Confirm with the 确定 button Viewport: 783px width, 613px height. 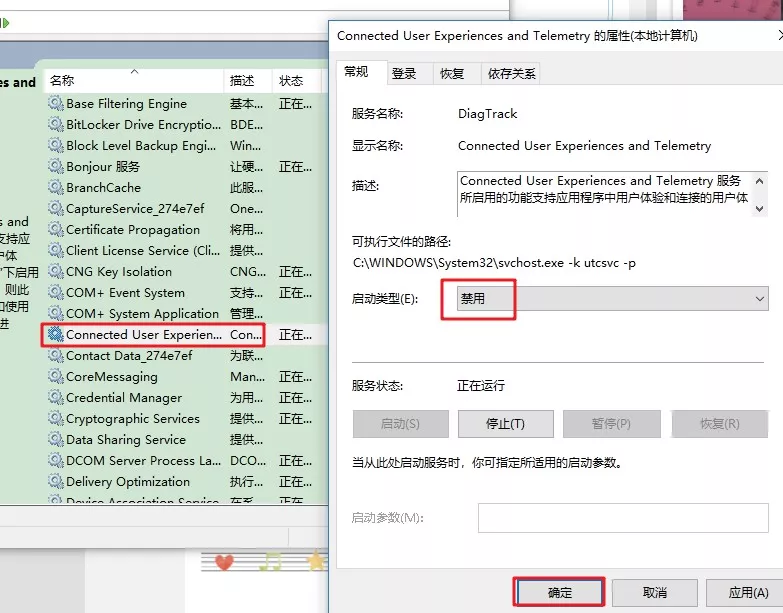(559, 592)
